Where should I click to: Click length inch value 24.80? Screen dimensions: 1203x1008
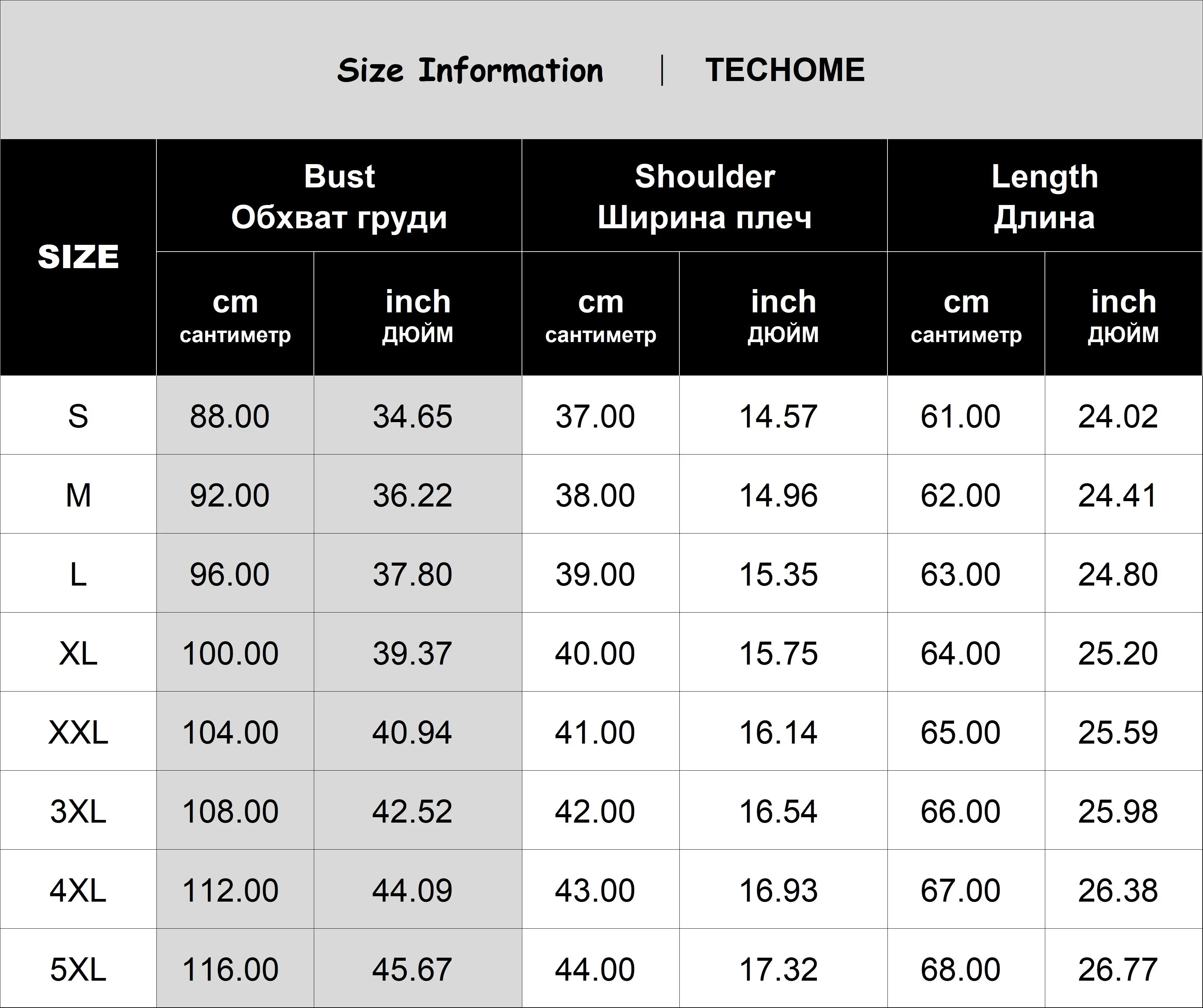click(x=1118, y=574)
